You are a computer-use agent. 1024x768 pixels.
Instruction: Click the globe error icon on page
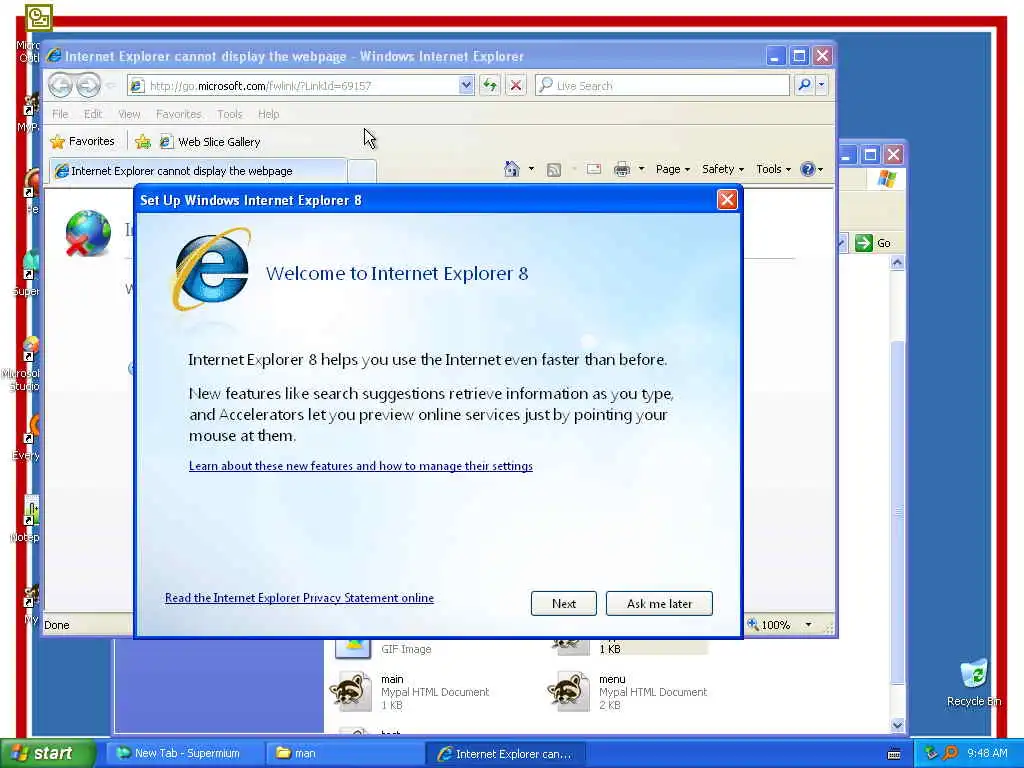pyautogui.click(x=88, y=232)
